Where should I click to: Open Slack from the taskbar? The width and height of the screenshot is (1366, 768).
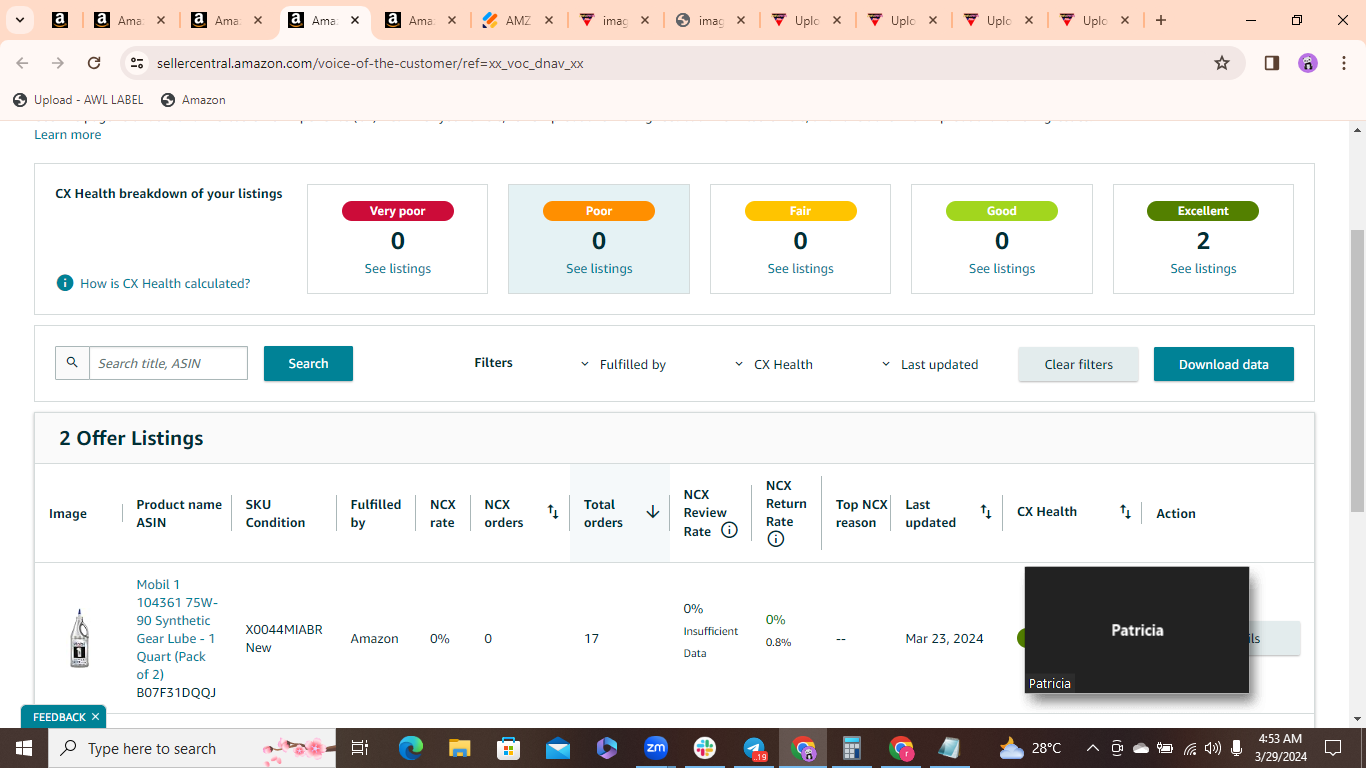(705, 748)
